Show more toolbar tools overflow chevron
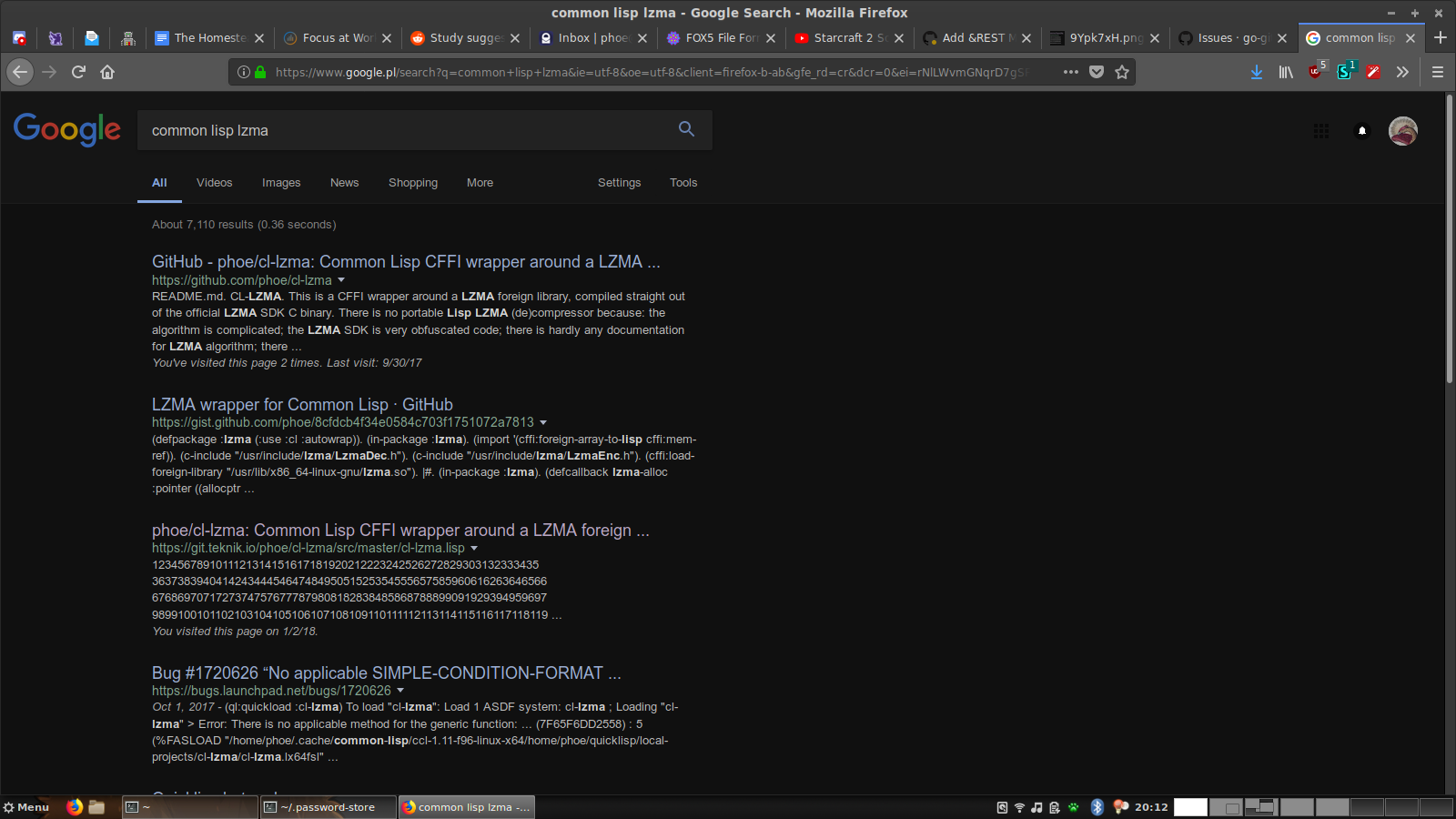This screenshot has width=1456, height=819. [1402, 72]
